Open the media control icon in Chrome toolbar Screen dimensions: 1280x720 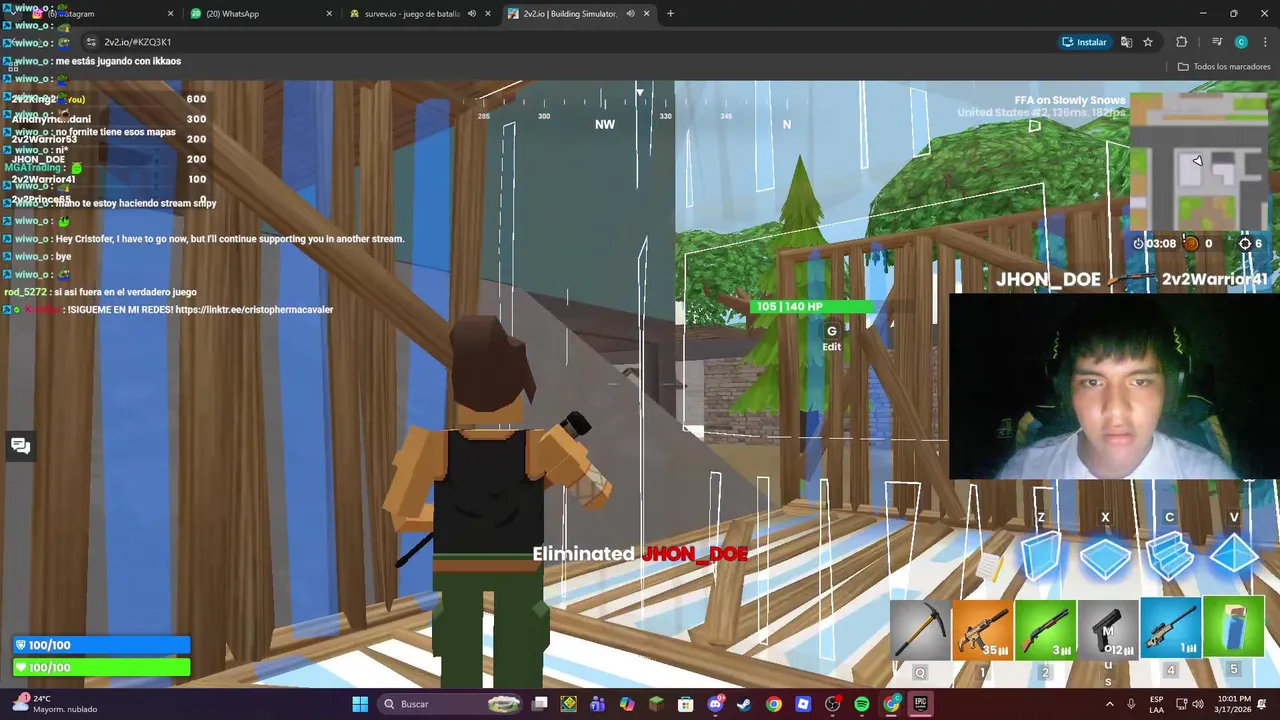(x=1217, y=42)
